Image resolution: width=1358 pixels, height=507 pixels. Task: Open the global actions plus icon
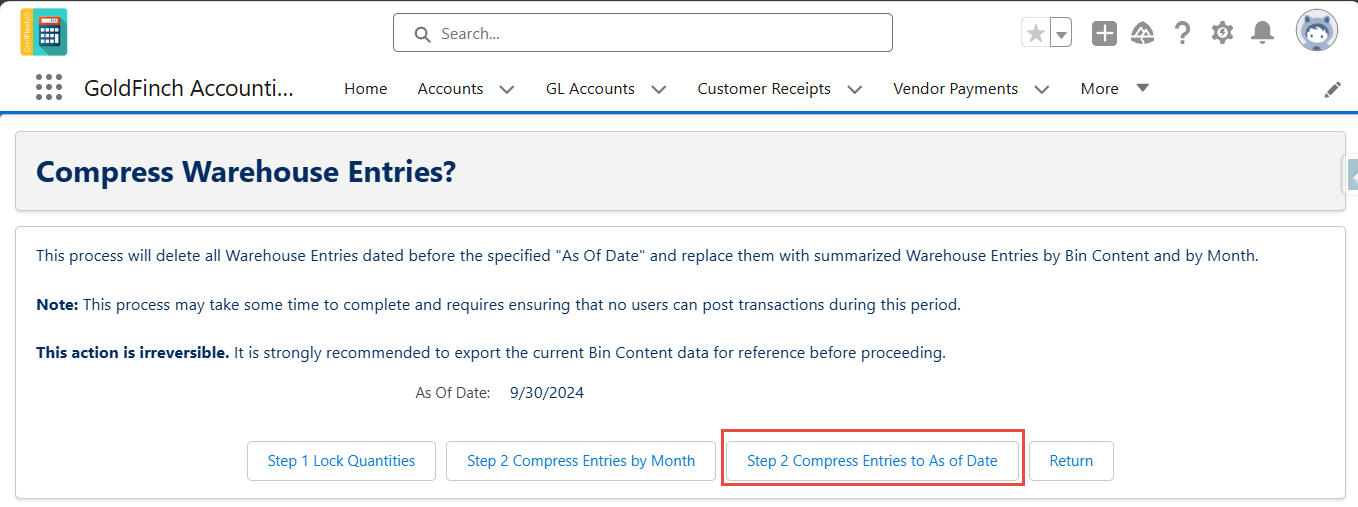tap(1104, 33)
